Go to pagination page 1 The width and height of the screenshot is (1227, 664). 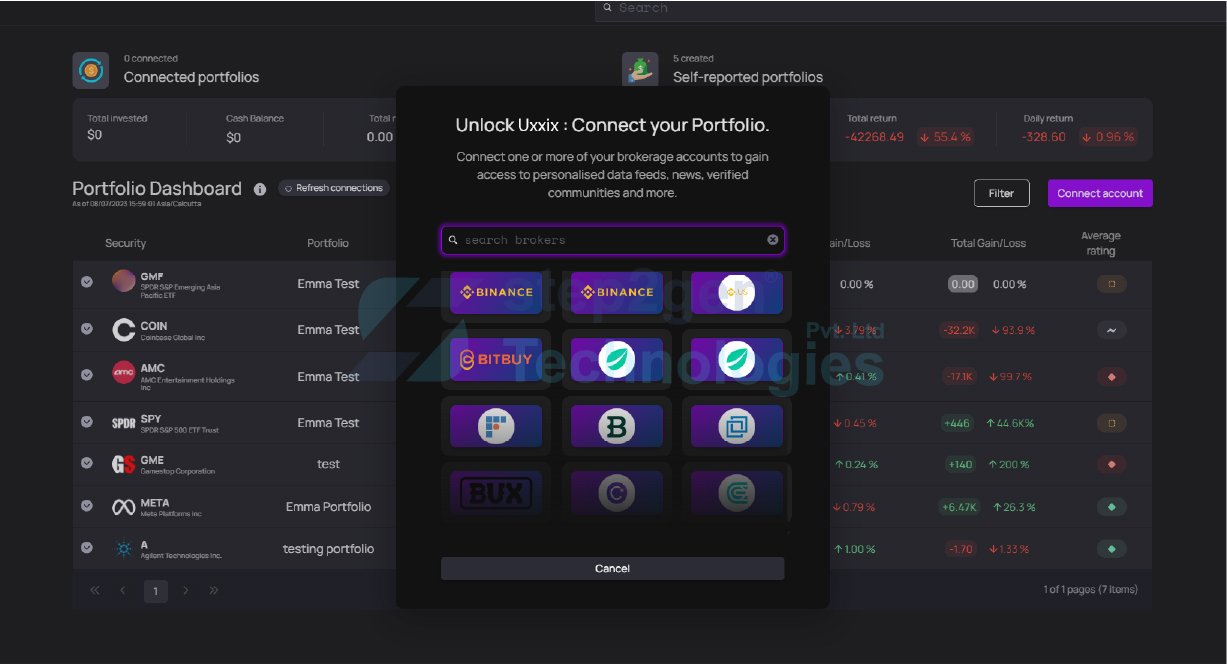click(x=155, y=591)
